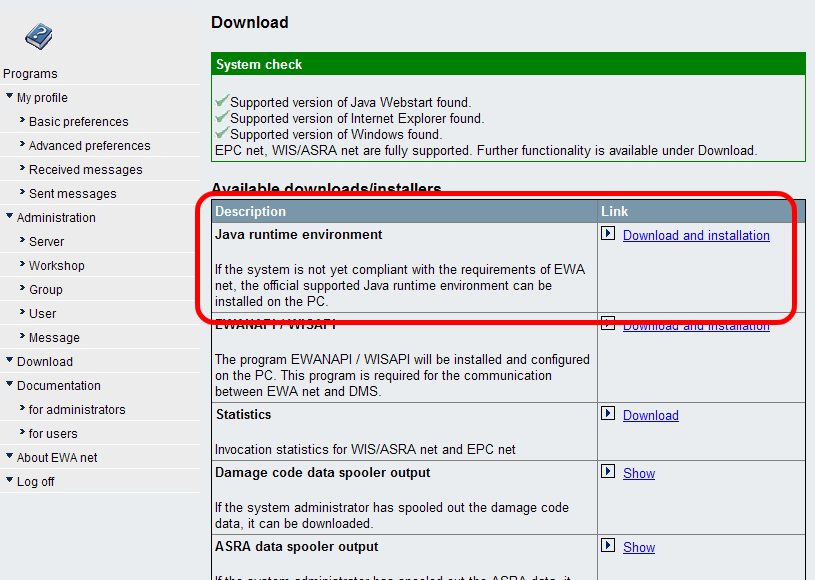Viewport: 815px width, 580px height.
Task: Click the arrow icon in Java runtime environment row
Action: click(608, 233)
